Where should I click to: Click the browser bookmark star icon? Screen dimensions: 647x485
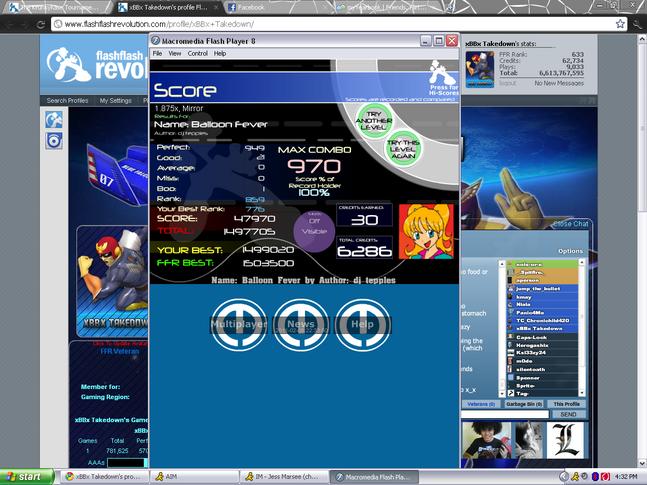620,24
